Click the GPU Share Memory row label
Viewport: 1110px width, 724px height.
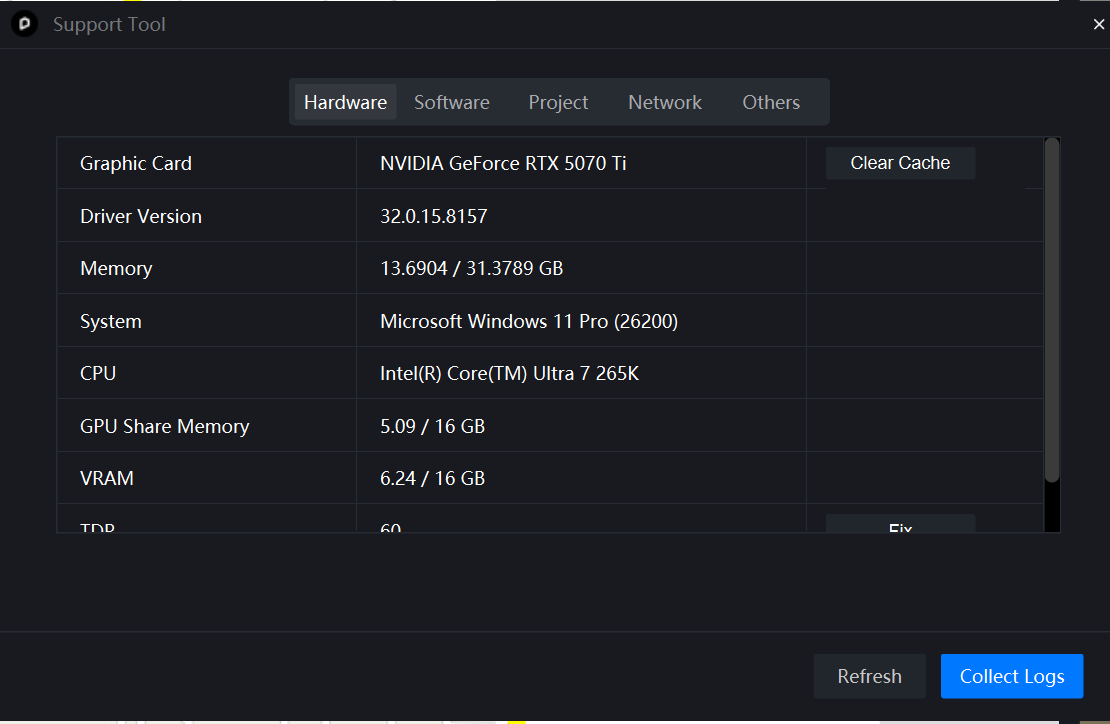point(165,426)
